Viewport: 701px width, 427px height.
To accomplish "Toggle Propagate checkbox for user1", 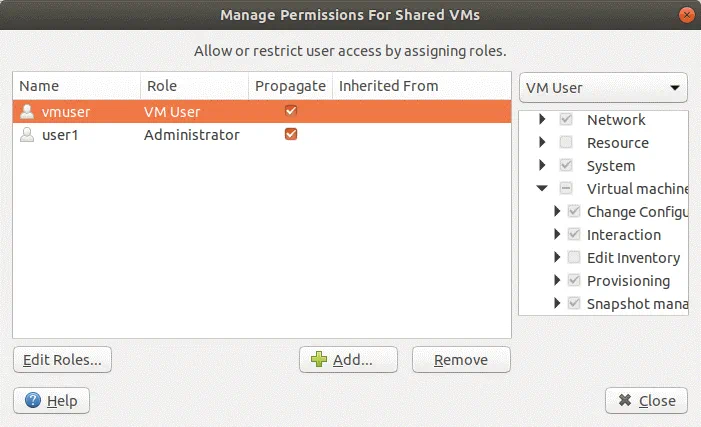I will click(291, 135).
